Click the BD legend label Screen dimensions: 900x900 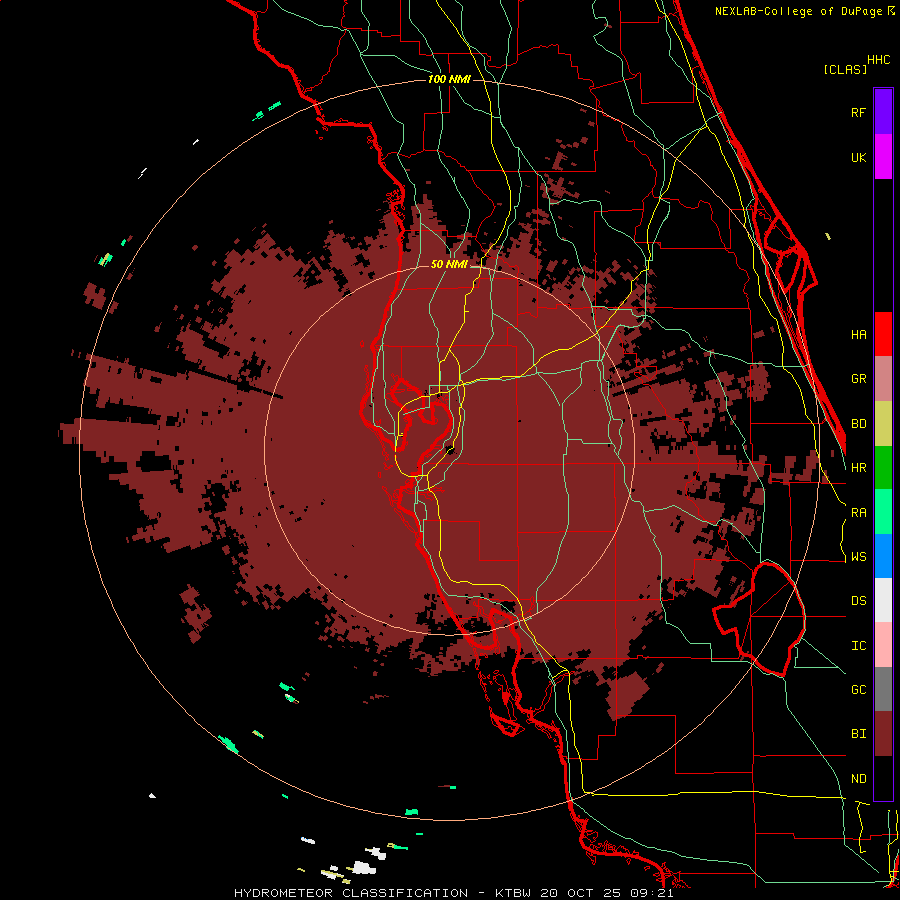858,424
